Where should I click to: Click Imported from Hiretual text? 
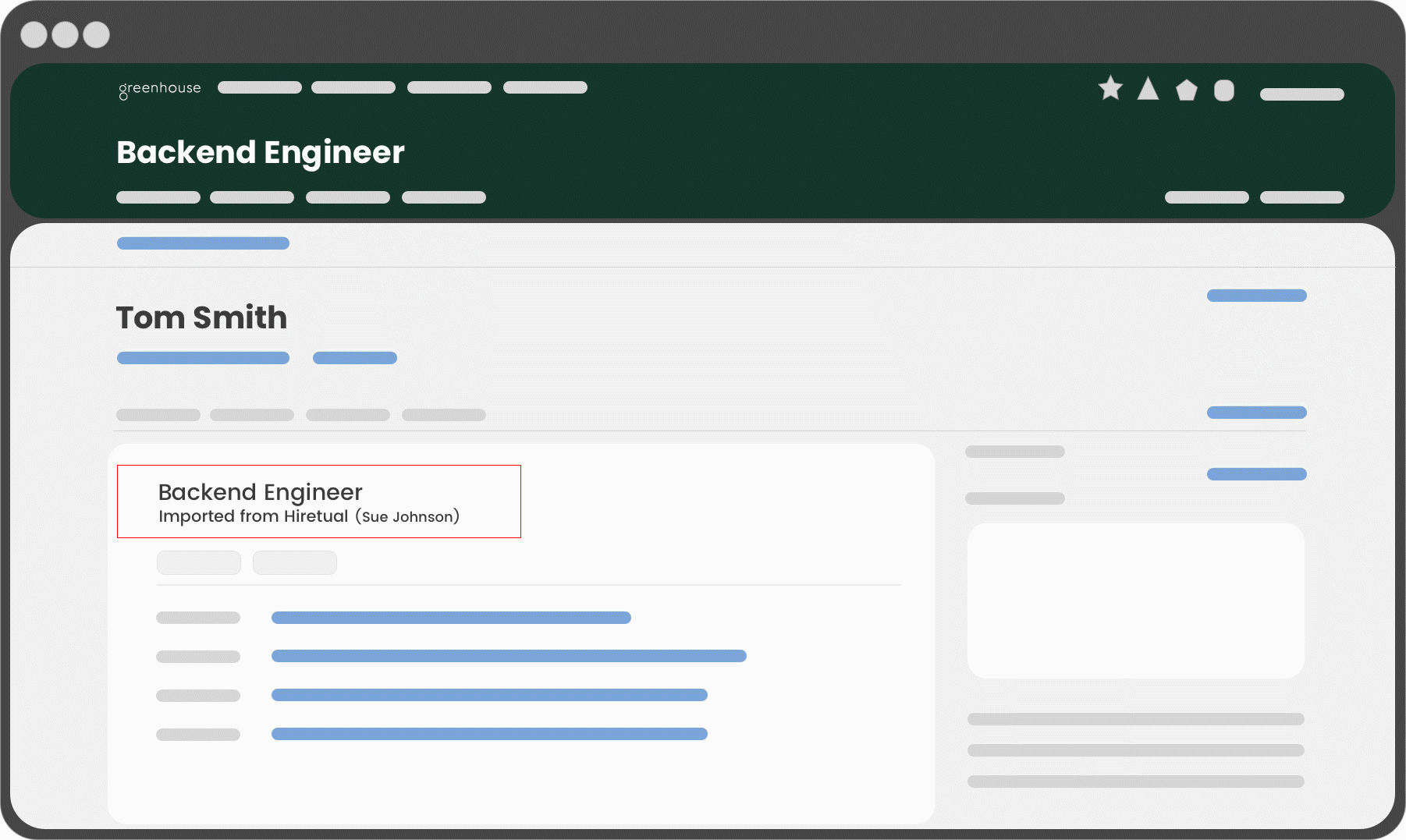254,516
